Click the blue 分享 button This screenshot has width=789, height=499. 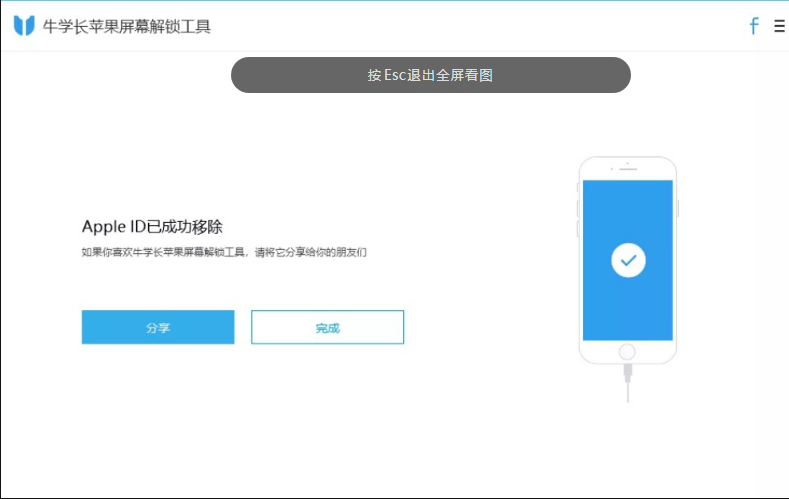158,327
